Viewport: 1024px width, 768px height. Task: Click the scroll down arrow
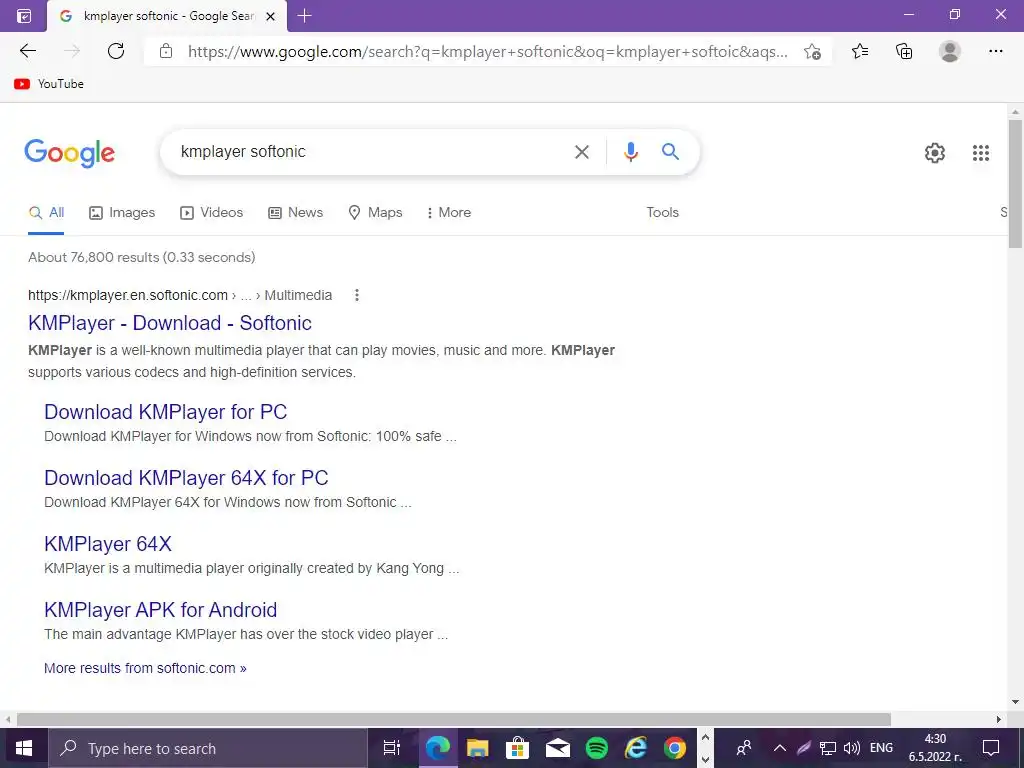tap(1015, 702)
